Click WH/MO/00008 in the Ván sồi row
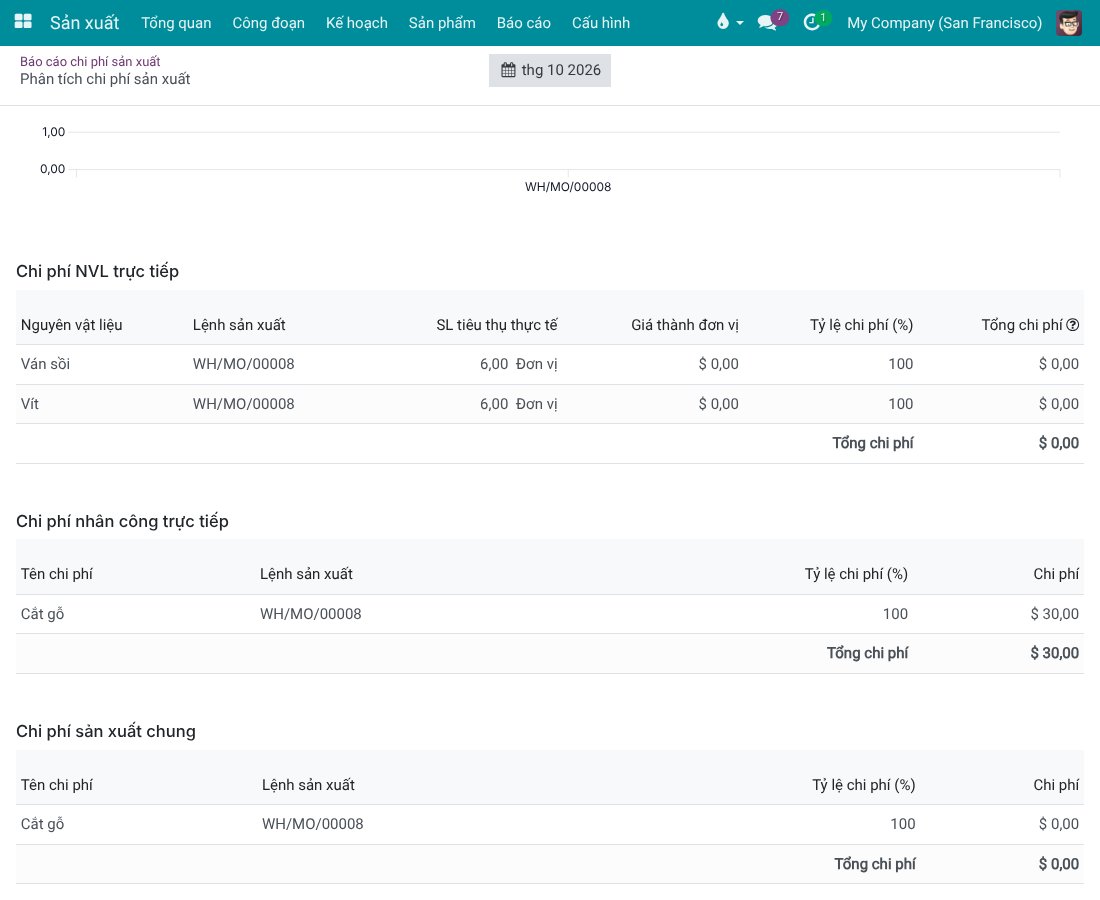This screenshot has height=900, width=1100. point(243,364)
